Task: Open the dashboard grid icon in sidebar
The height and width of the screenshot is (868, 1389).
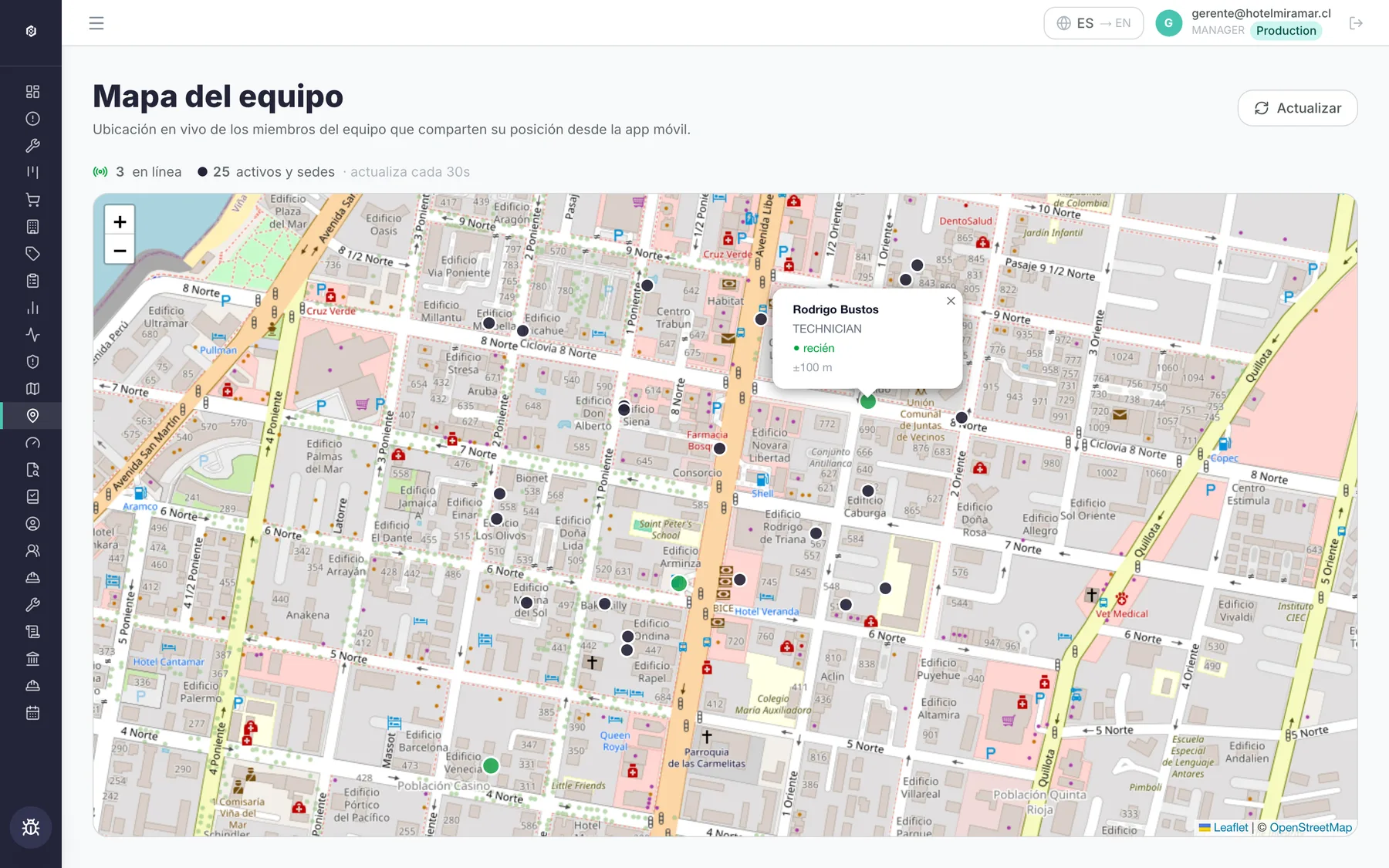Action: (32, 92)
